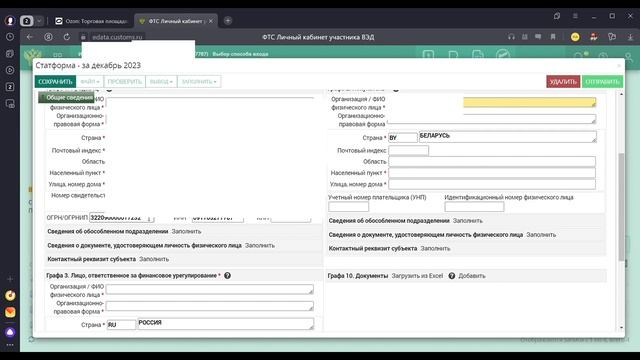Close the ФТС Личный кабинет browser tab
This screenshot has width=640, height=360.
211,21
